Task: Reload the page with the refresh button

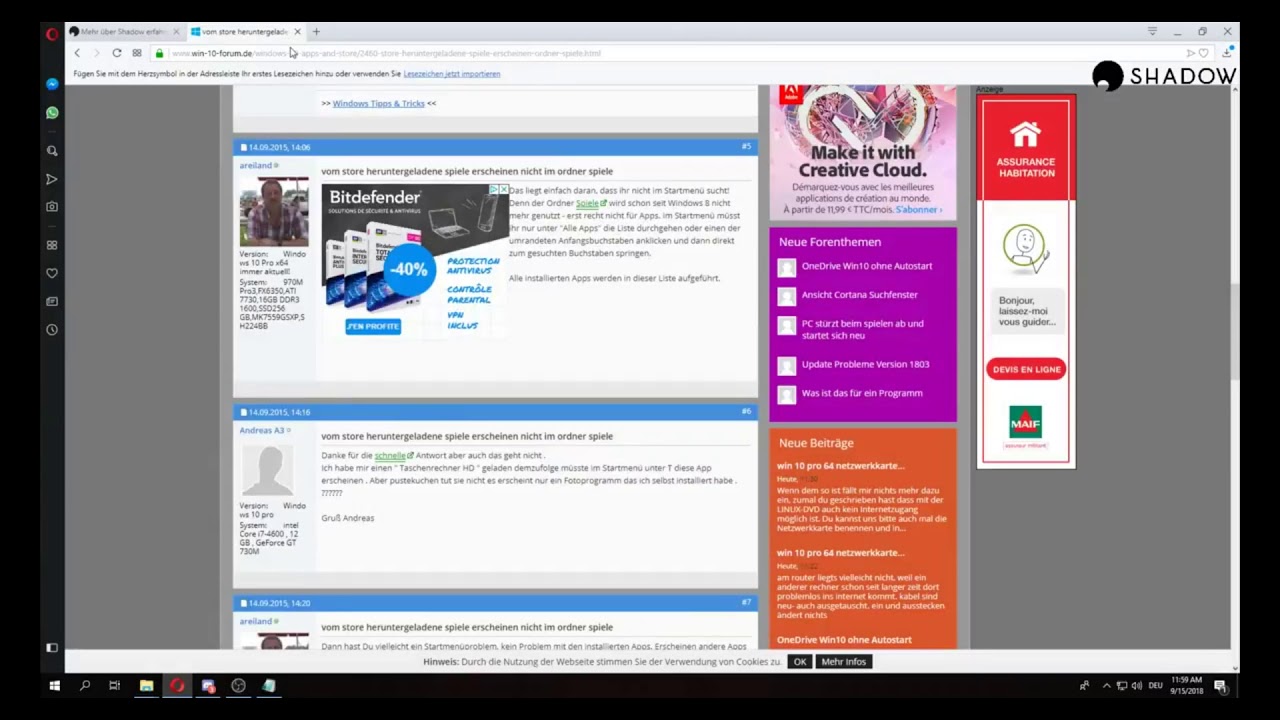Action: pos(116,53)
